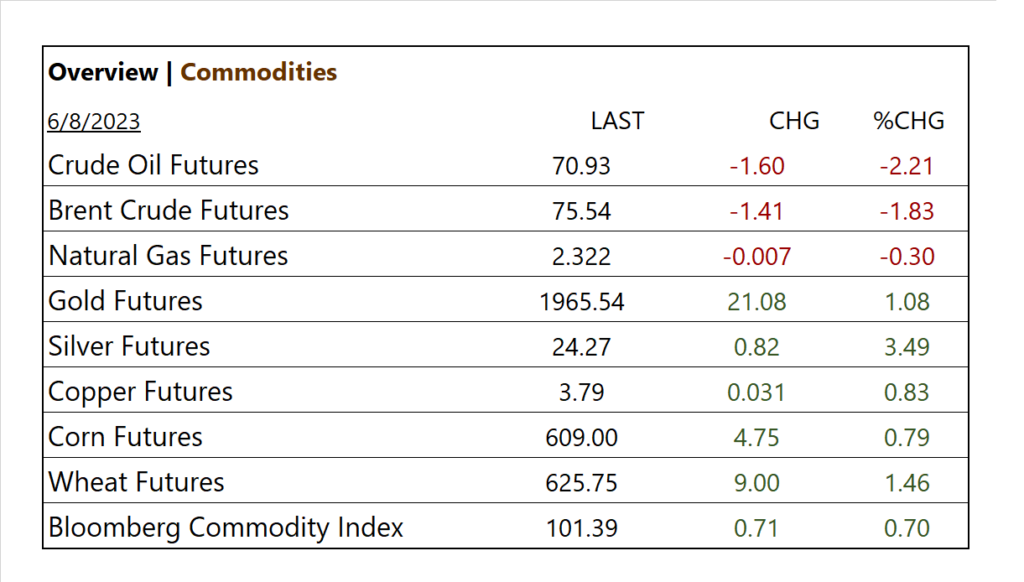Select Silver Futures percent change 3.49
The width and height of the screenshot is (1024, 582).
click(x=906, y=347)
